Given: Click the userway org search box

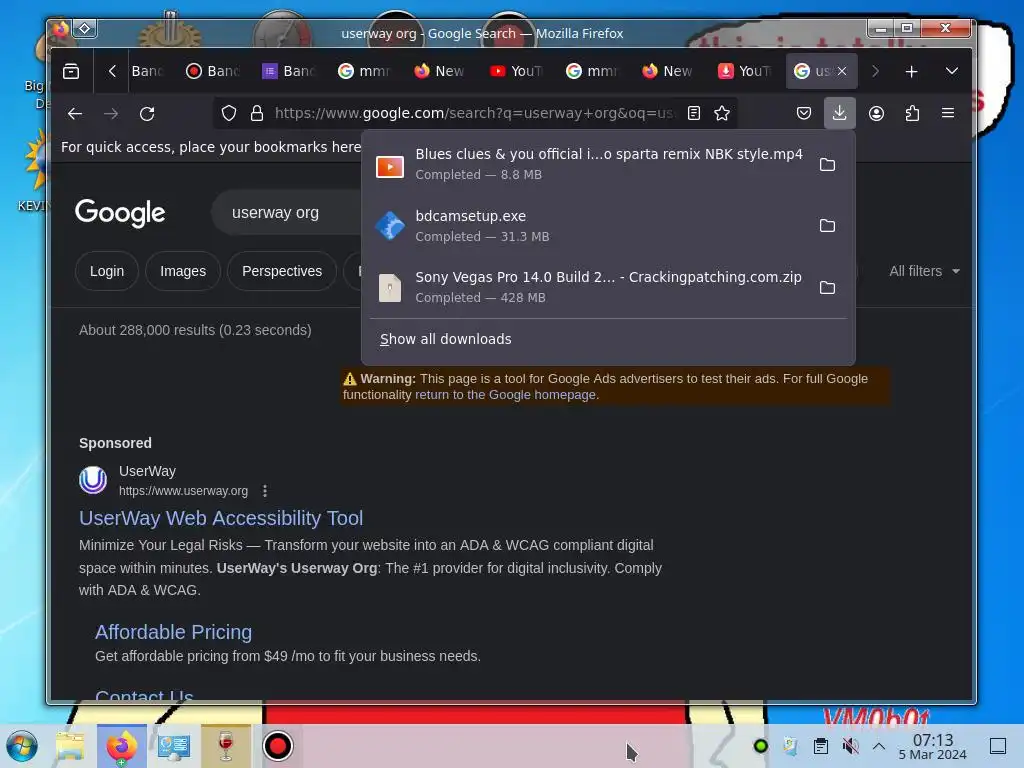Looking at the screenshot, I should (x=287, y=213).
